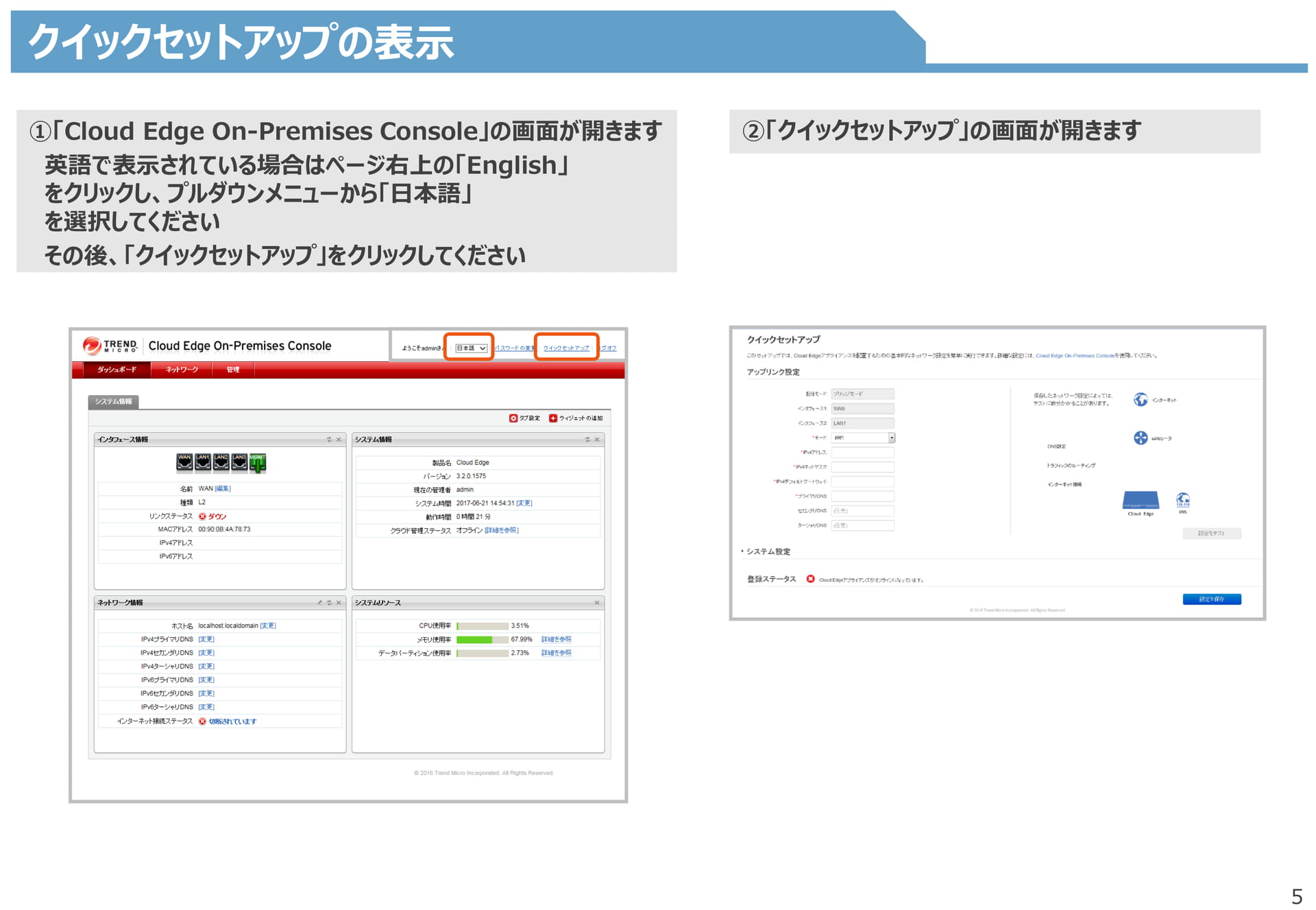Click 詳細を参照 for データパーティション使用率
Screen dimensions: 1316x910
tap(556, 654)
